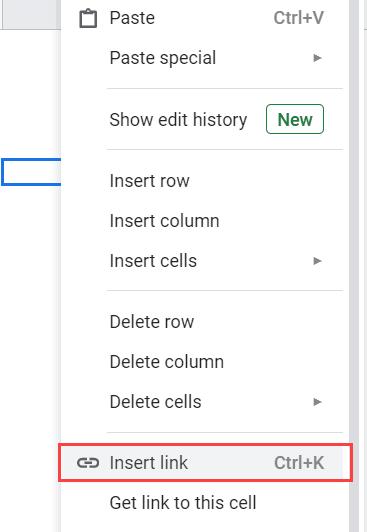Choose Delete column

point(205,362)
